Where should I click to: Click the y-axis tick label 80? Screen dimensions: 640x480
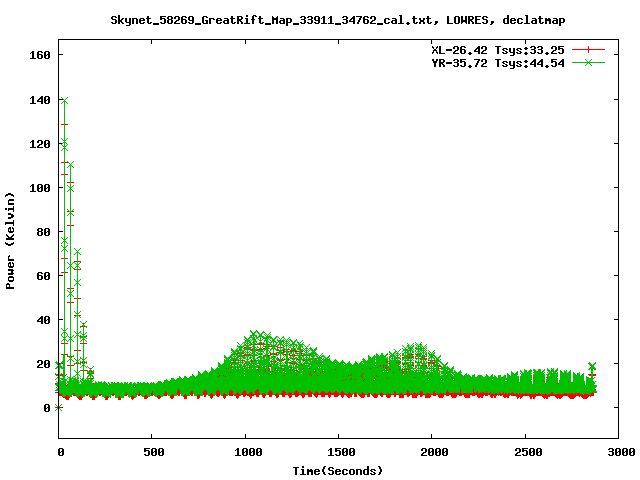pyautogui.click(x=43, y=232)
